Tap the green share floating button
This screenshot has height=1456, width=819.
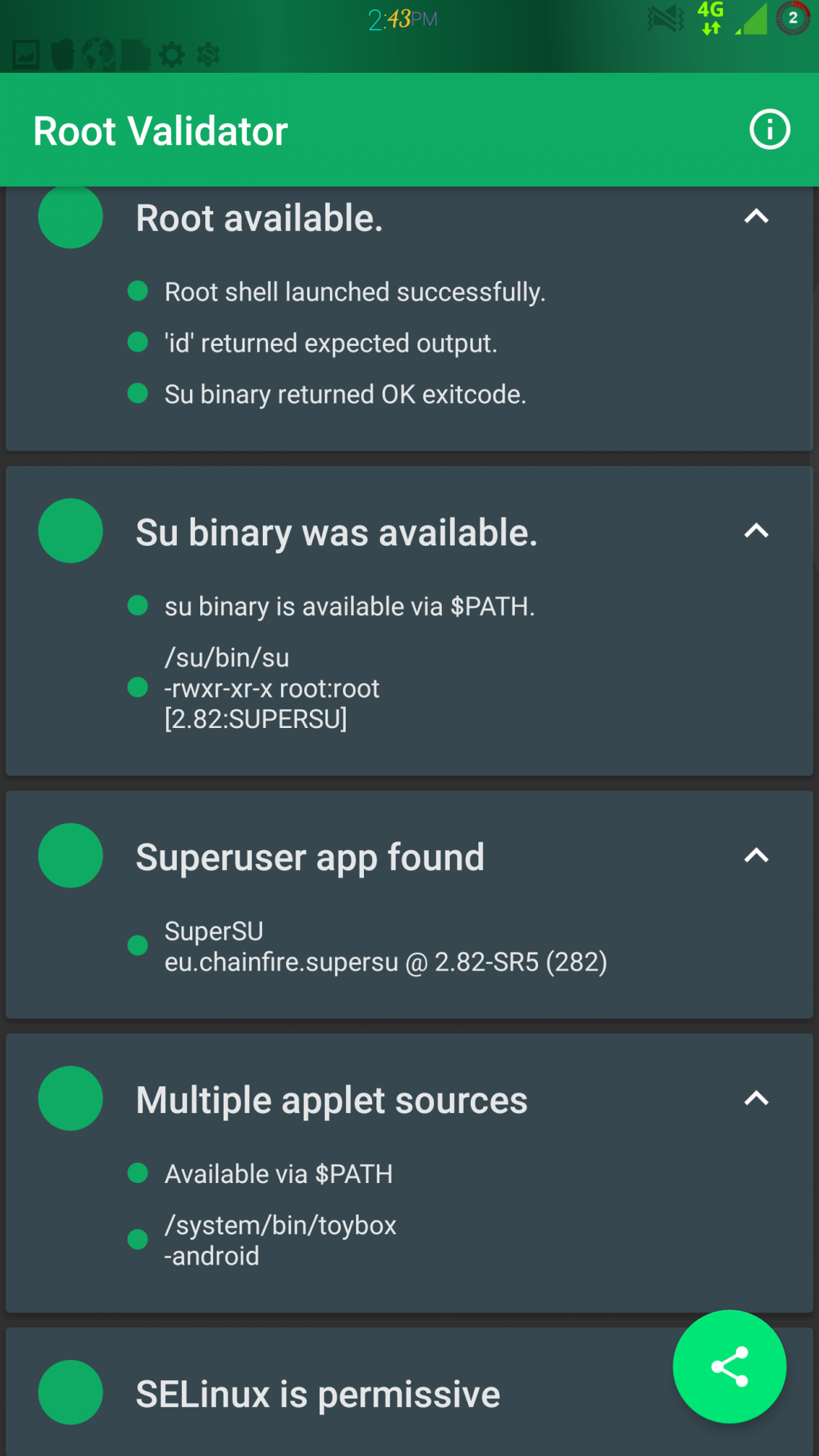pos(729,1366)
